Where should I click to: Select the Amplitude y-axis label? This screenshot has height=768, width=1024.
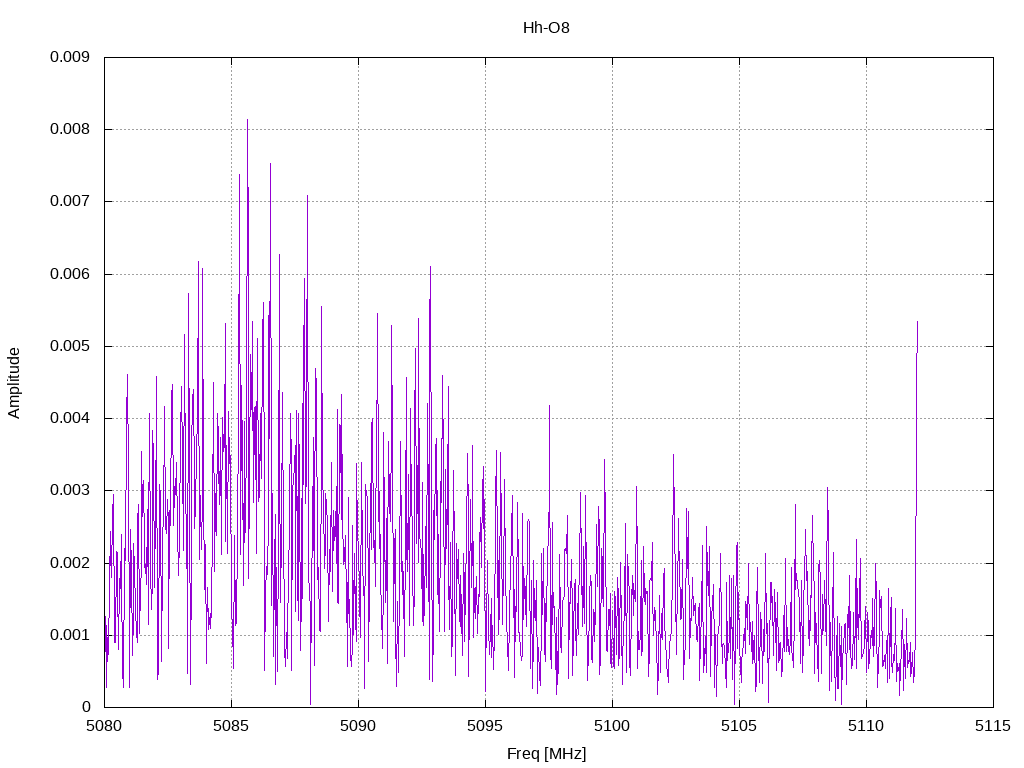tap(14, 383)
